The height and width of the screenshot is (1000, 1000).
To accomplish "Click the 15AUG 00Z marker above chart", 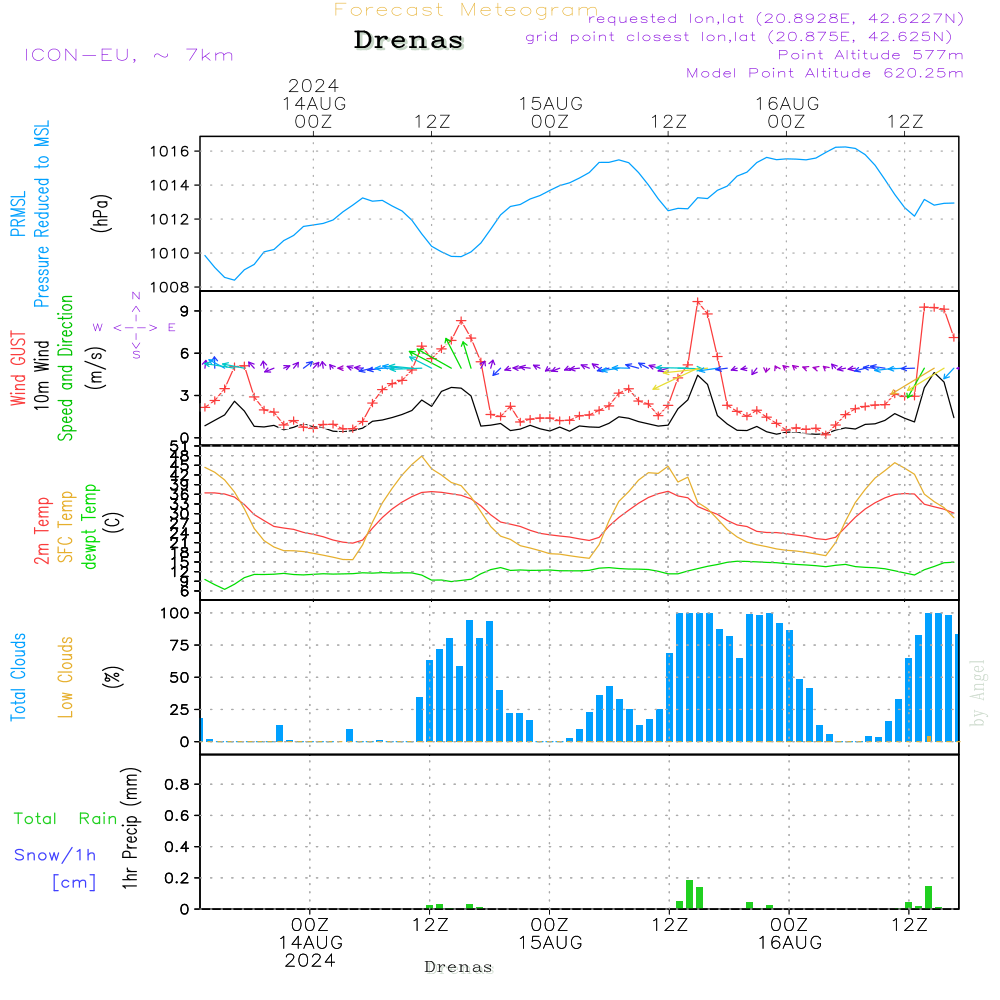I will click(550, 112).
